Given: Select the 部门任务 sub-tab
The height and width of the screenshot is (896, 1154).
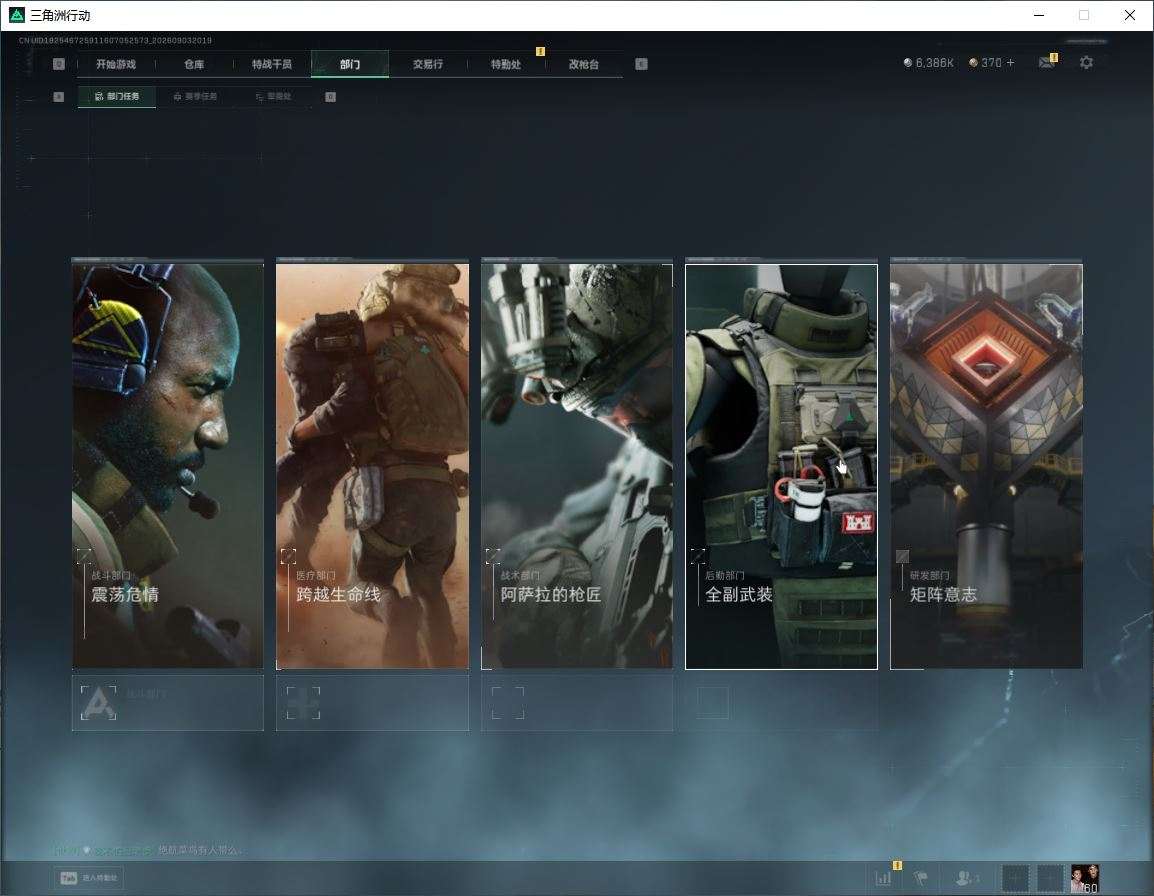Looking at the screenshot, I should (117, 96).
